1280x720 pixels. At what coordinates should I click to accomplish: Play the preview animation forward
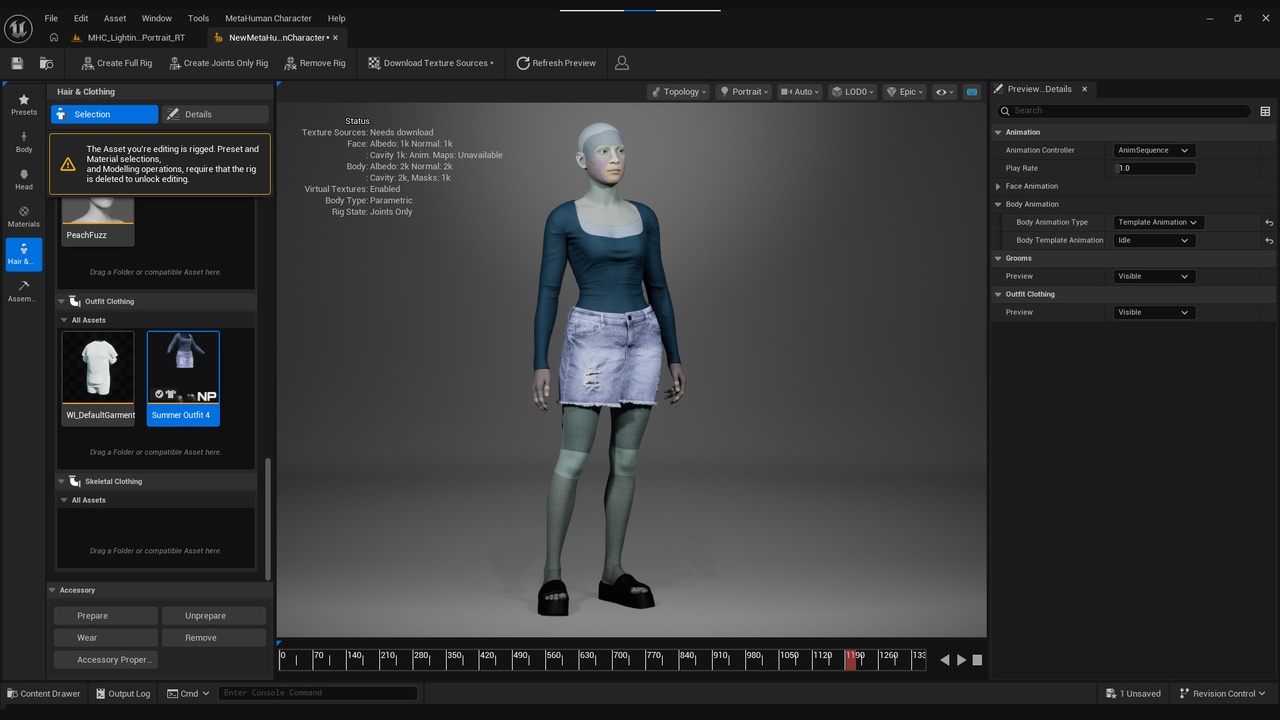tap(962, 660)
